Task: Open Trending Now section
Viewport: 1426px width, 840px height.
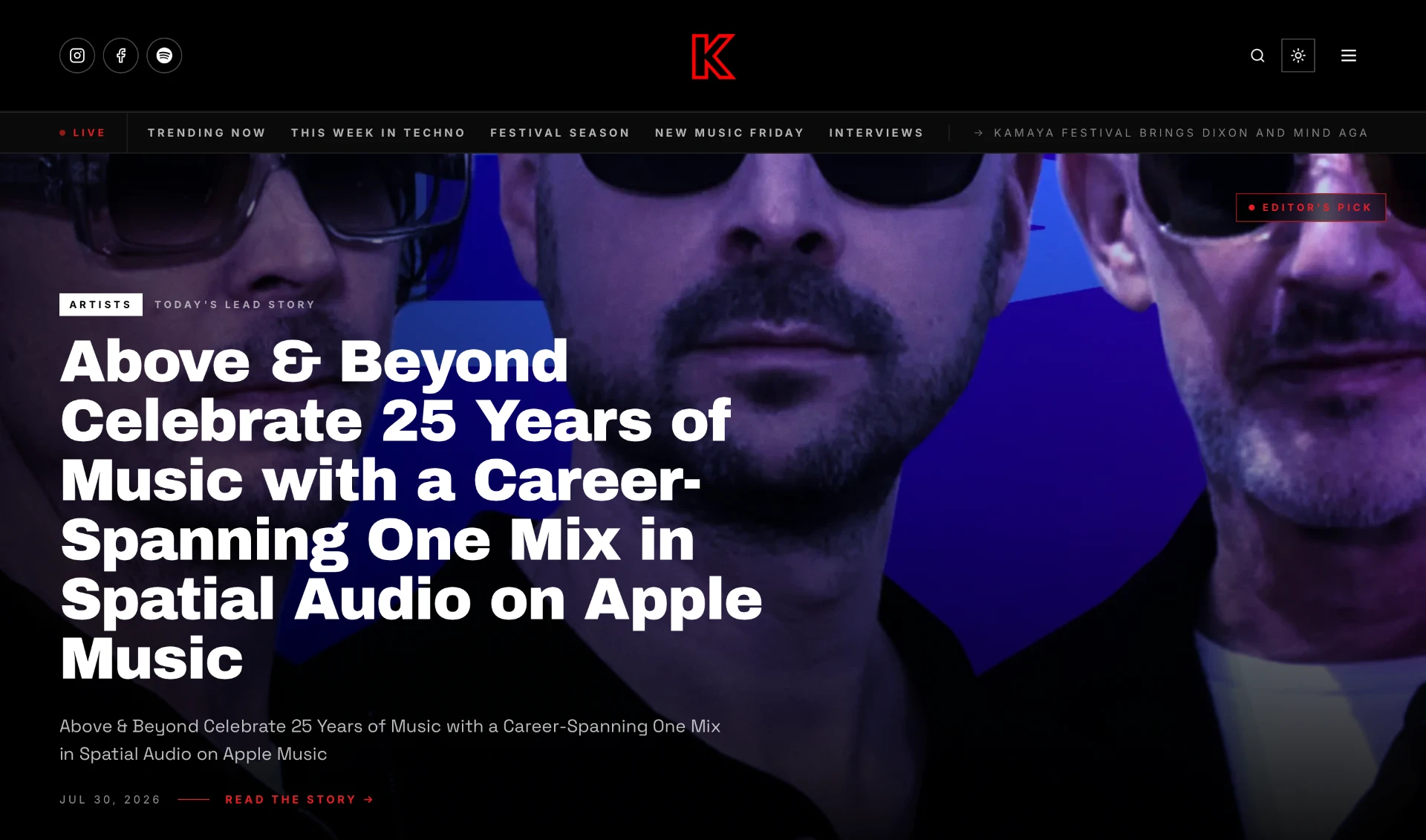Action: [206, 133]
